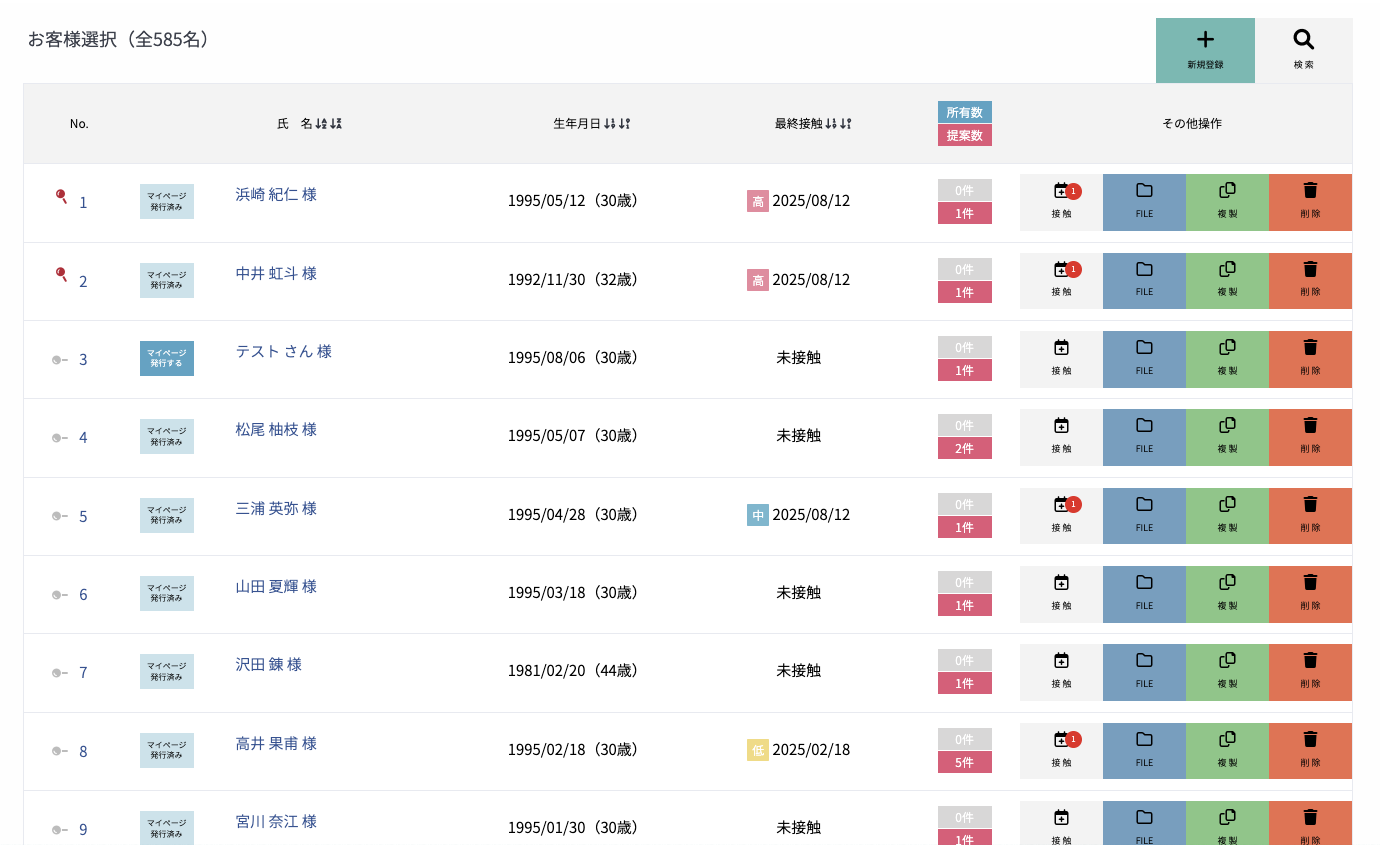Pin customer No. 3 テスト さん
This screenshot has height=845, width=1380.
coord(60,359)
